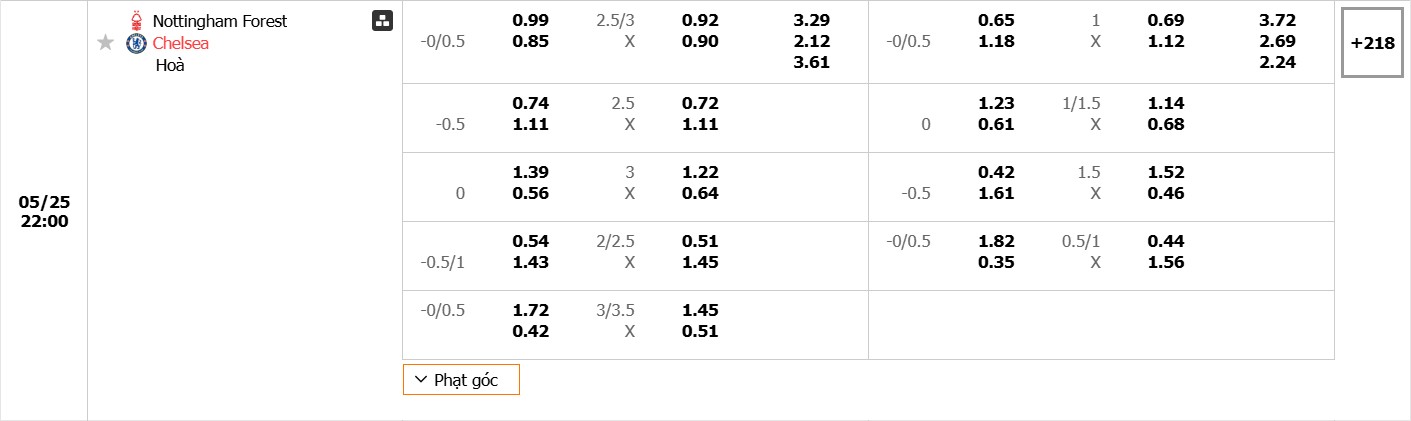Choose under odds 1.45 for 2/2.5 line
Viewport: 1411px width, 421px height.
click(700, 262)
